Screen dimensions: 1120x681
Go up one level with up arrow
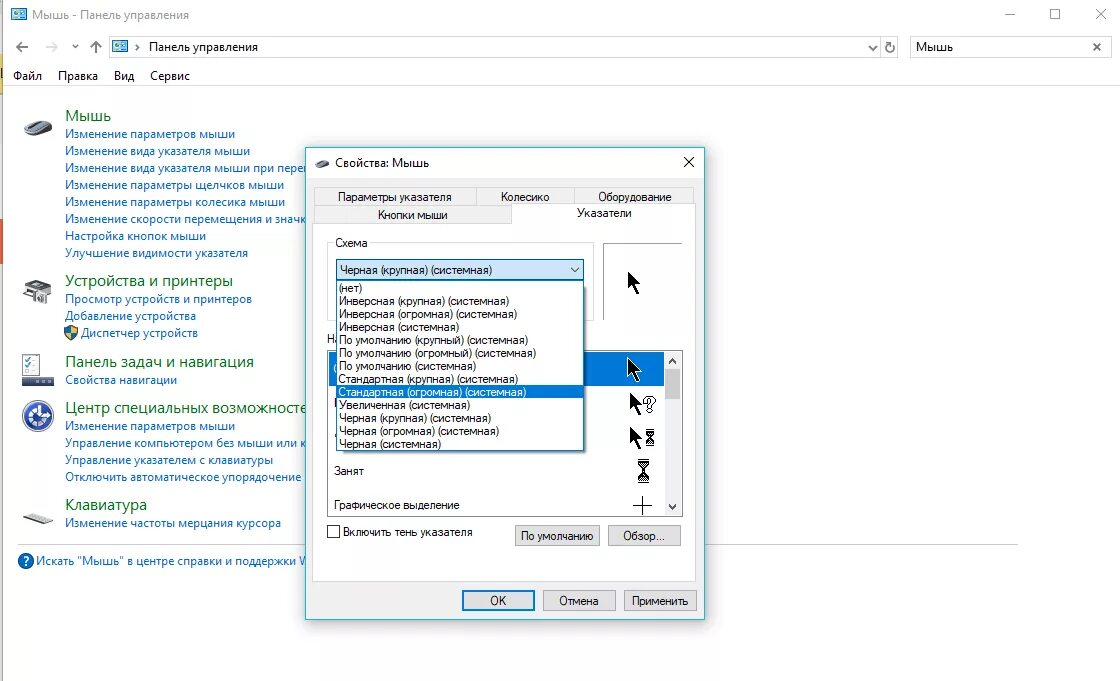[96, 47]
